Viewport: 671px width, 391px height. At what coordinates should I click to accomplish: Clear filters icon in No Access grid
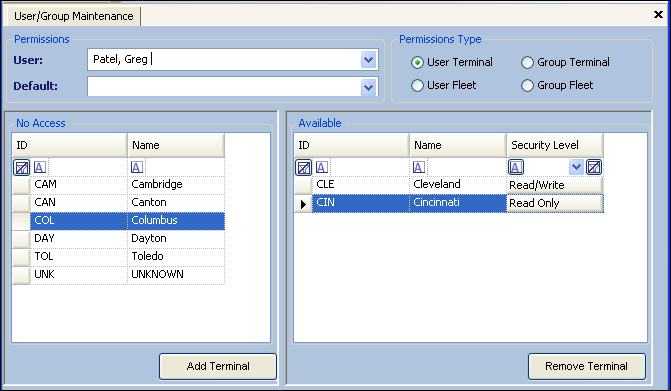(21, 167)
